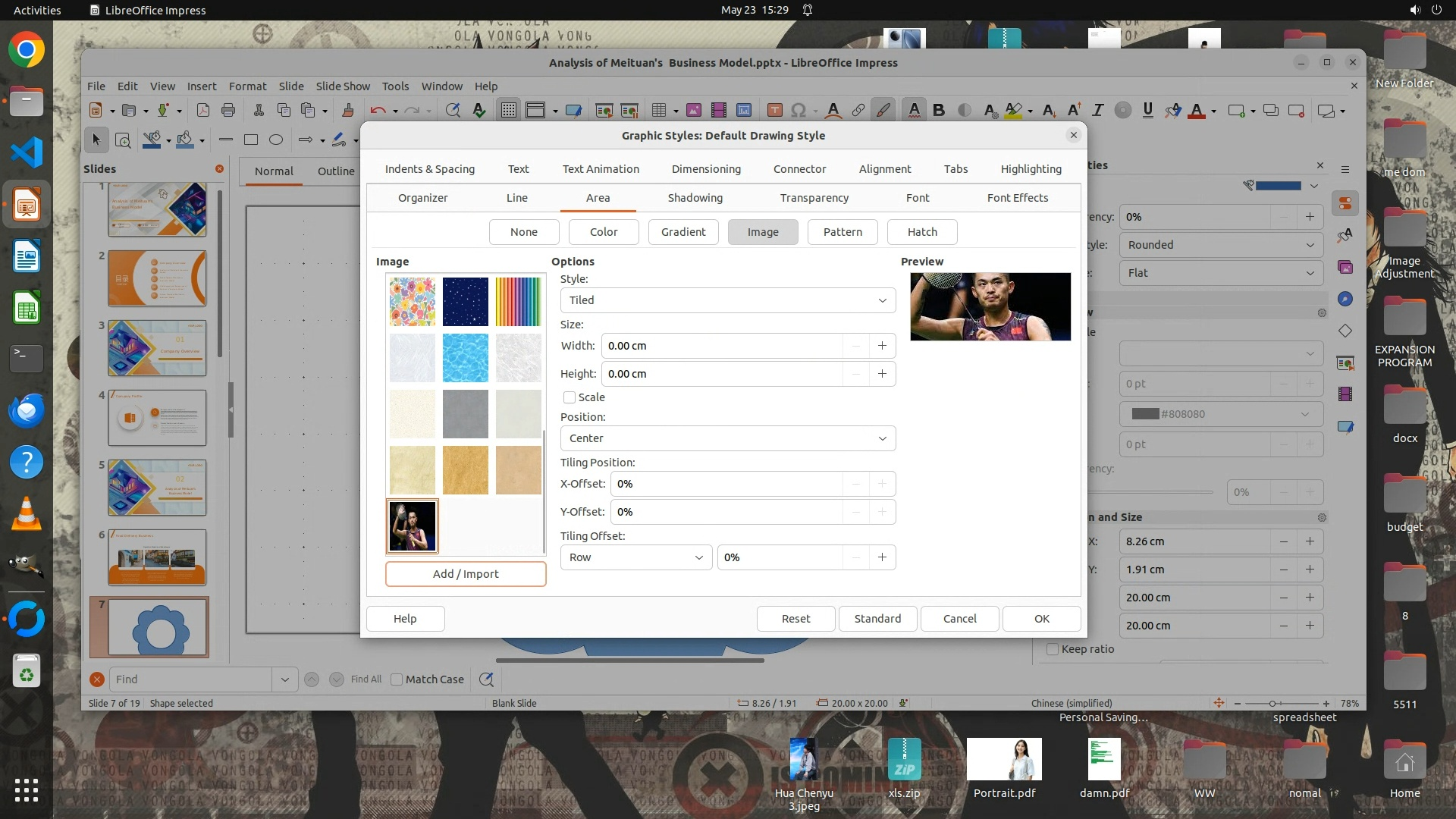This screenshot has height=819, width=1456.
Task: Select the Ellipse shape tool
Action: point(276,140)
